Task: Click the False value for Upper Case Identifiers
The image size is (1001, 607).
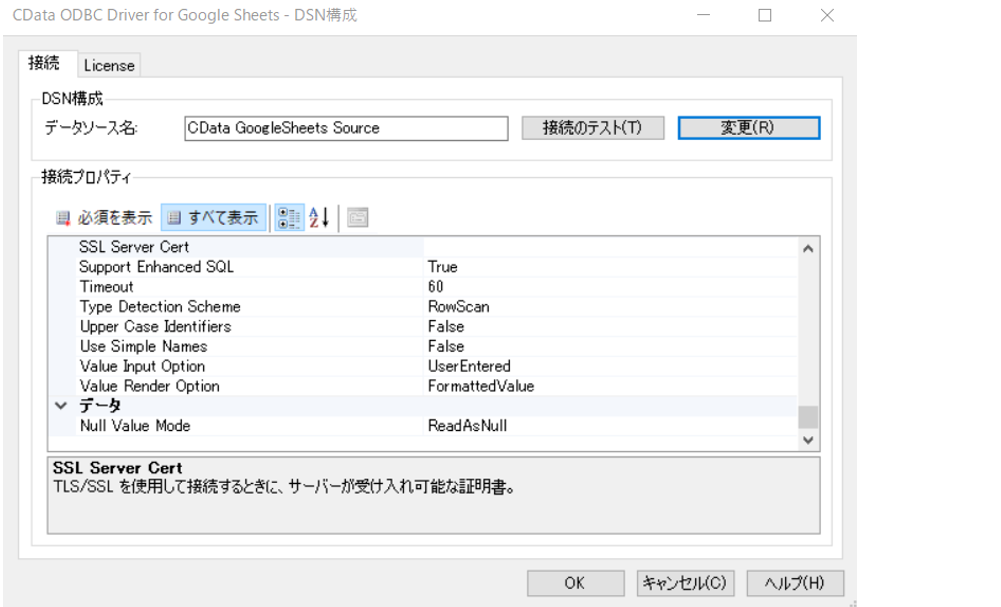Action: [446, 326]
